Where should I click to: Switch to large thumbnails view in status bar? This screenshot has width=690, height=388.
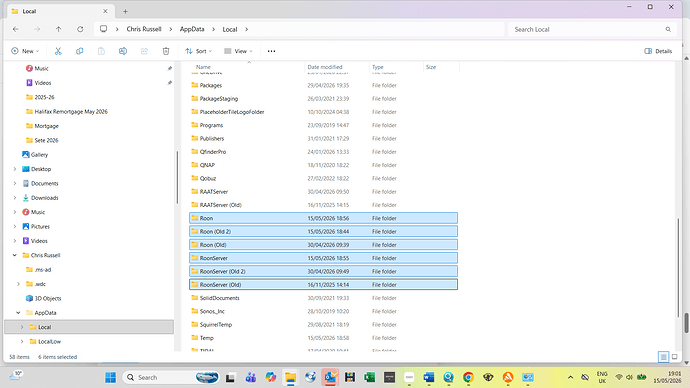(x=675, y=357)
